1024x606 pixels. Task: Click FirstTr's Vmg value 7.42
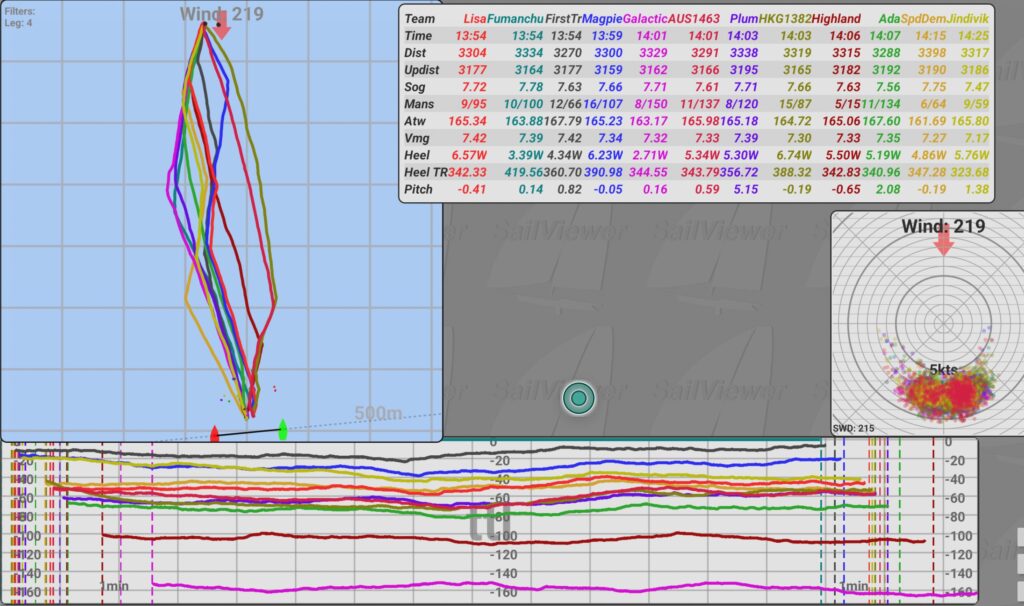(x=569, y=138)
